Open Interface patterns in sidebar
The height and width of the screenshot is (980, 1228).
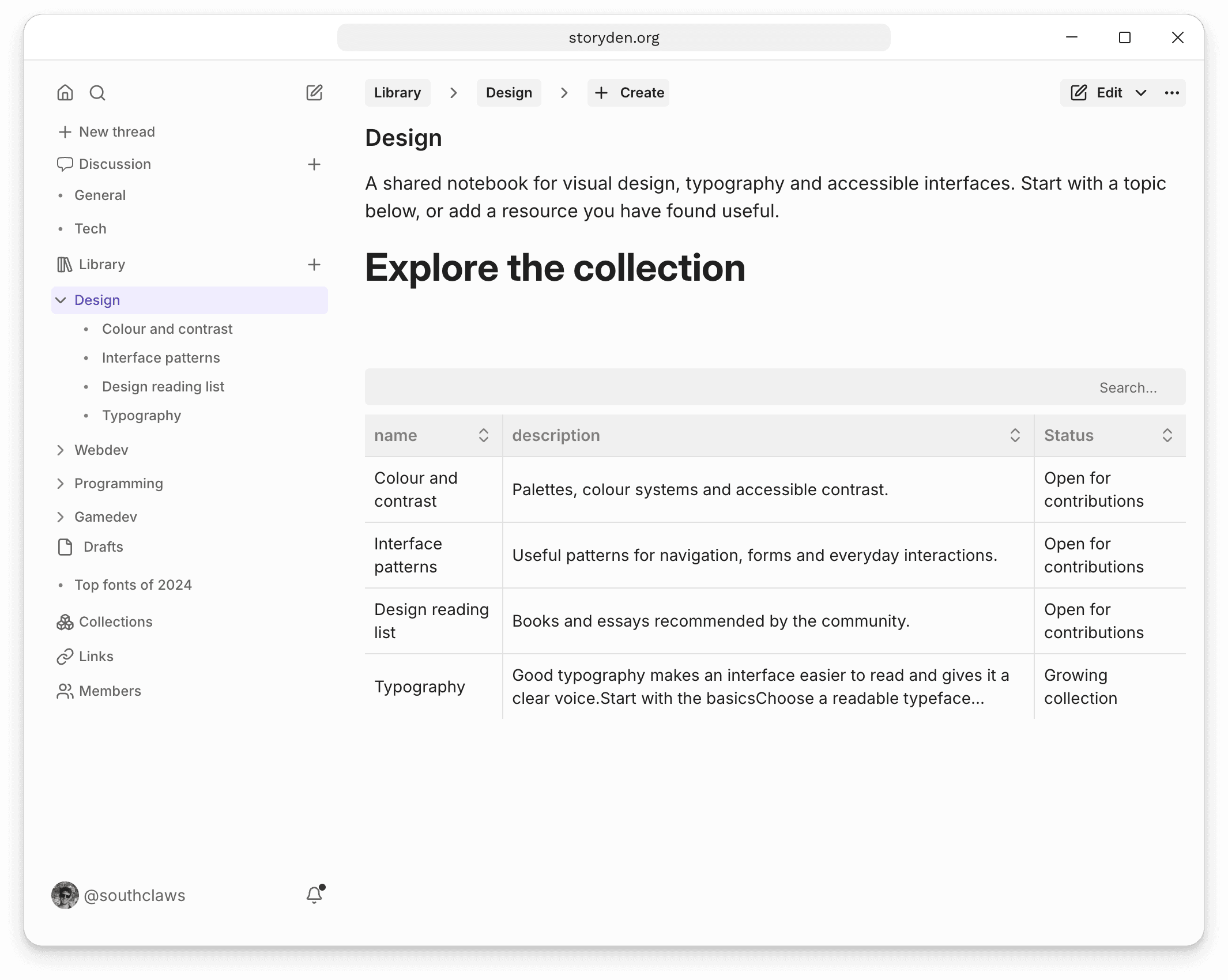(x=161, y=358)
